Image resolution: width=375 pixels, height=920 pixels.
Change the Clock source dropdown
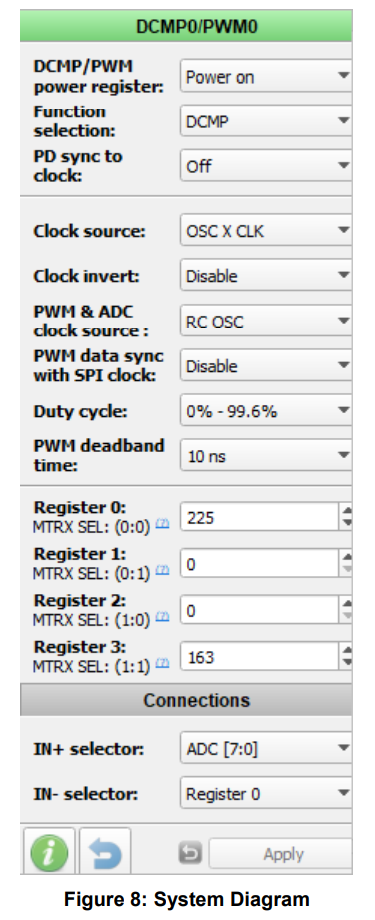tap(266, 231)
